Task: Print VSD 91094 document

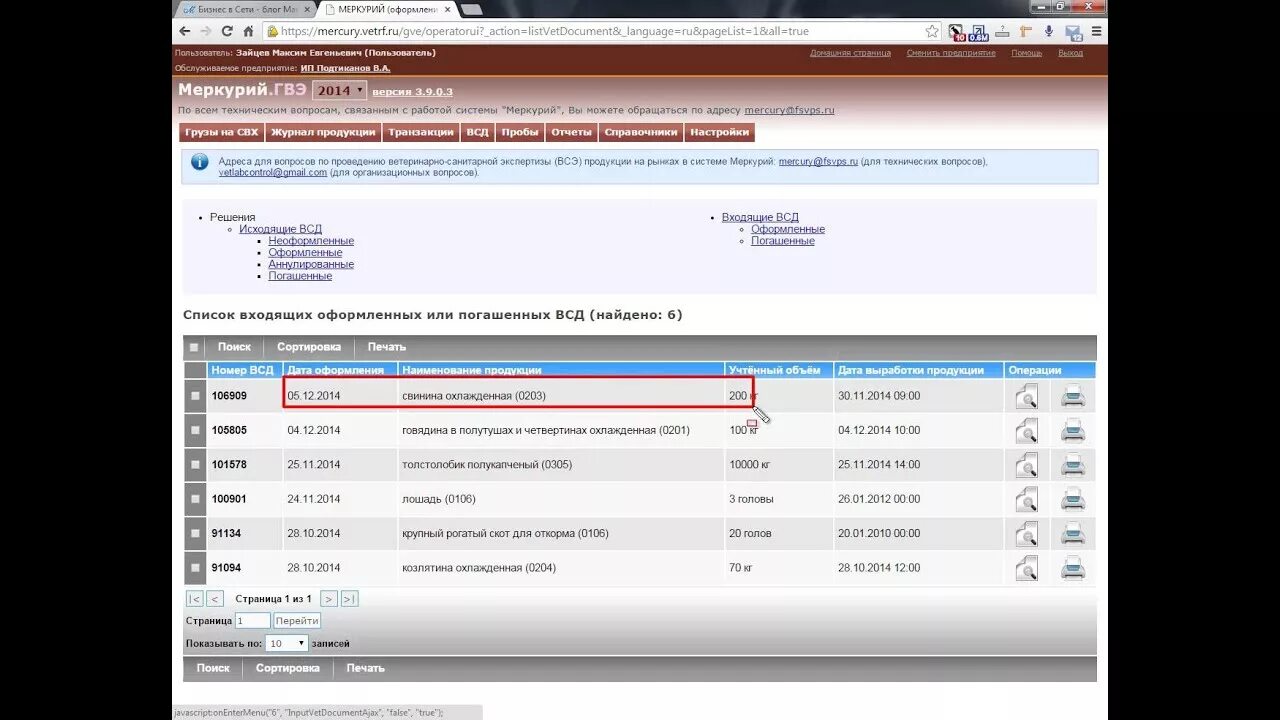Action: point(1073,569)
